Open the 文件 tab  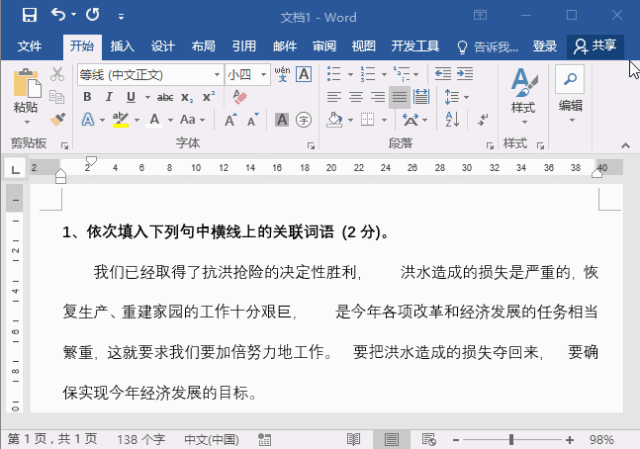click(29, 46)
